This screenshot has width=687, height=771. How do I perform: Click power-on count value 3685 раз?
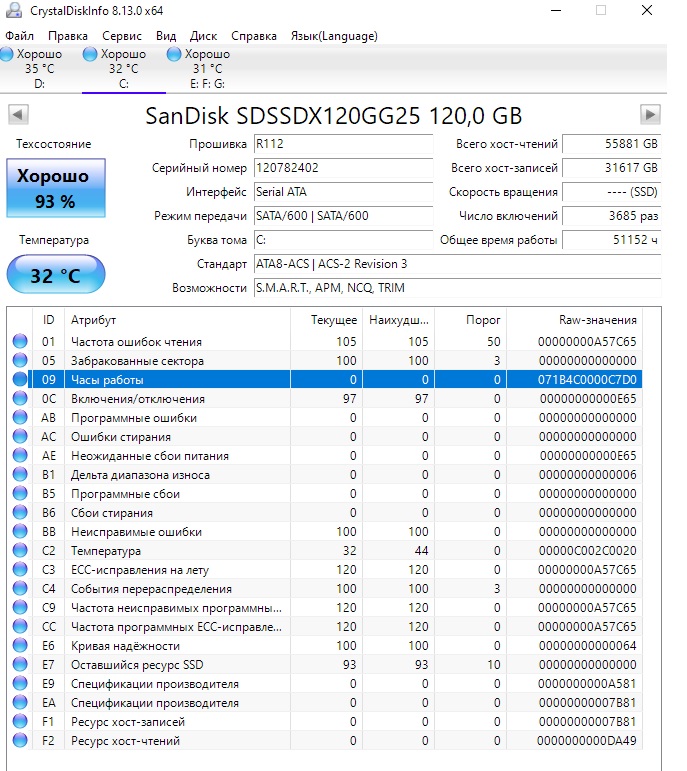click(611, 216)
